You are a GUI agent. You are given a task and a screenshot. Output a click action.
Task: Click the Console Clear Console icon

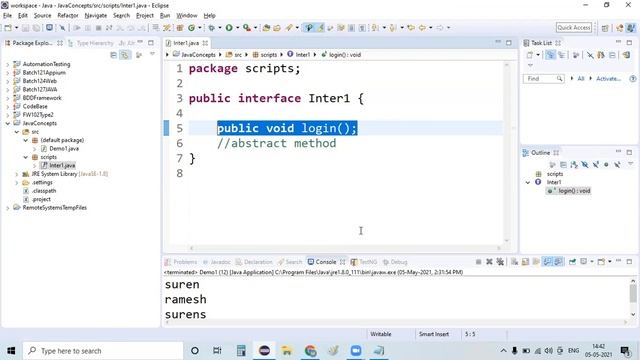pyautogui.click(x=514, y=262)
